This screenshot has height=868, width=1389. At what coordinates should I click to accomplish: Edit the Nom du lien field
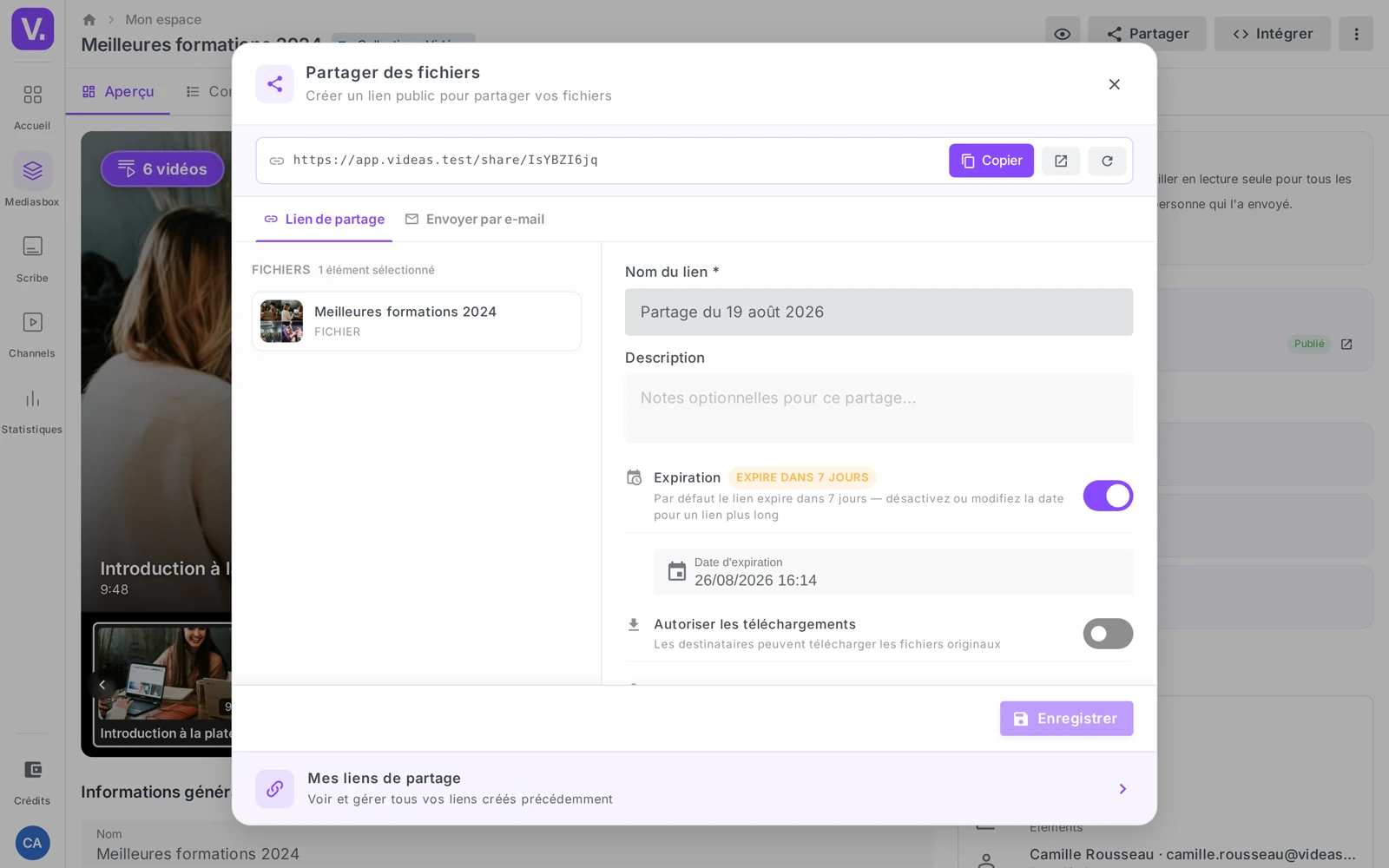[879, 312]
